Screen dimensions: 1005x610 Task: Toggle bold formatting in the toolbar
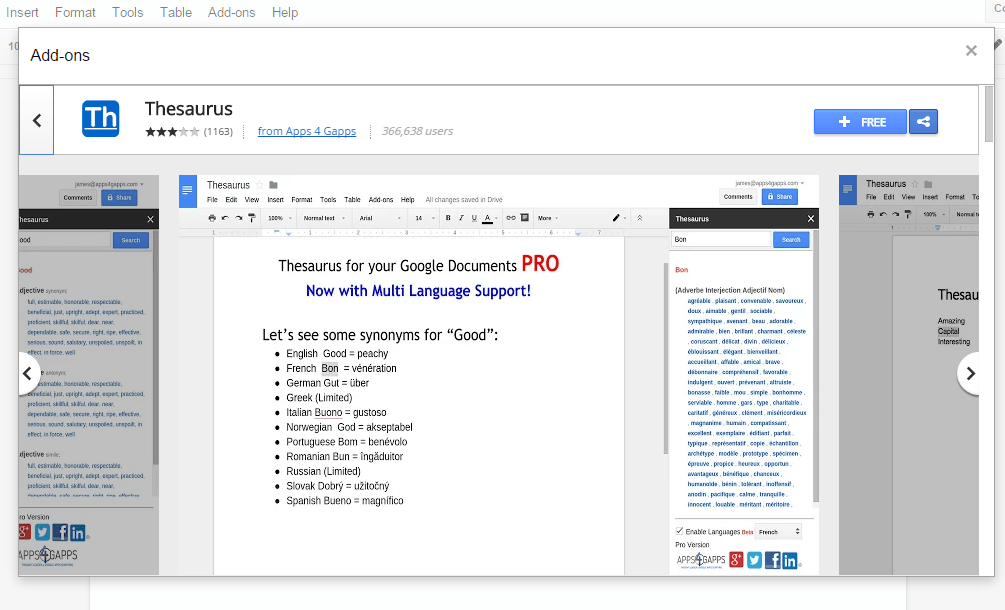(448, 217)
